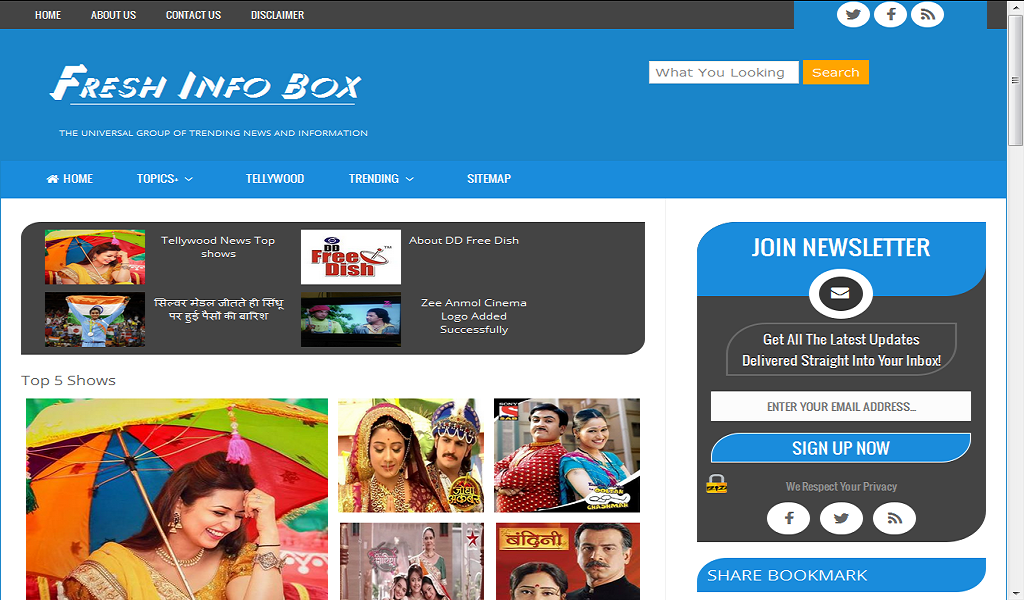
Task: Open the RSS feed icon at top right
Action: pyautogui.click(x=927, y=14)
